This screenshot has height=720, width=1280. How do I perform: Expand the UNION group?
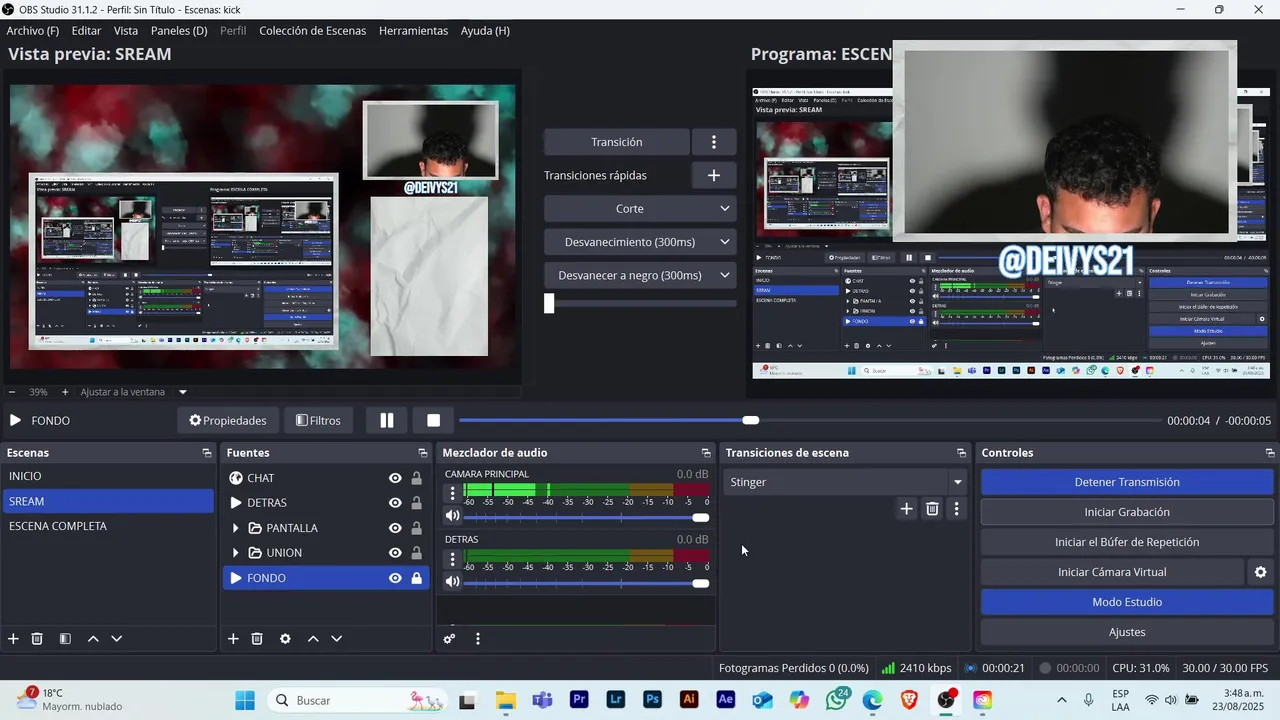236,553
